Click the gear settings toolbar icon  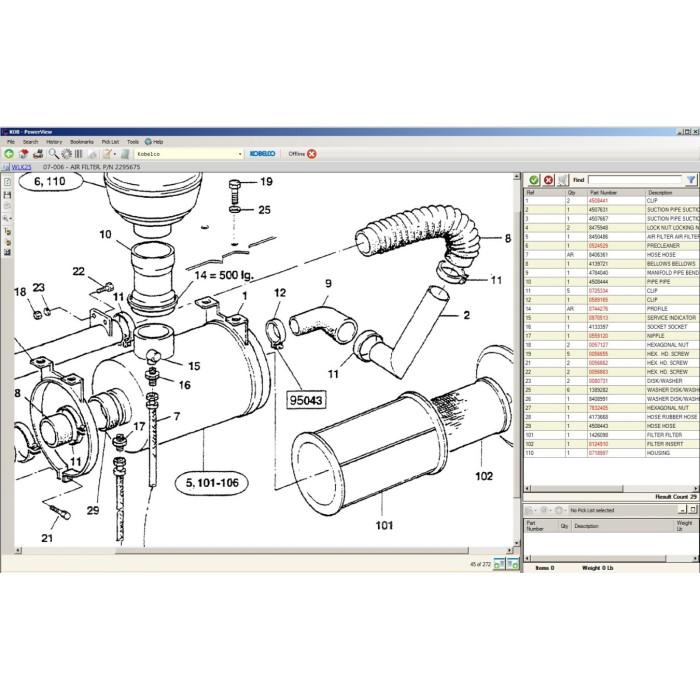click(x=67, y=154)
